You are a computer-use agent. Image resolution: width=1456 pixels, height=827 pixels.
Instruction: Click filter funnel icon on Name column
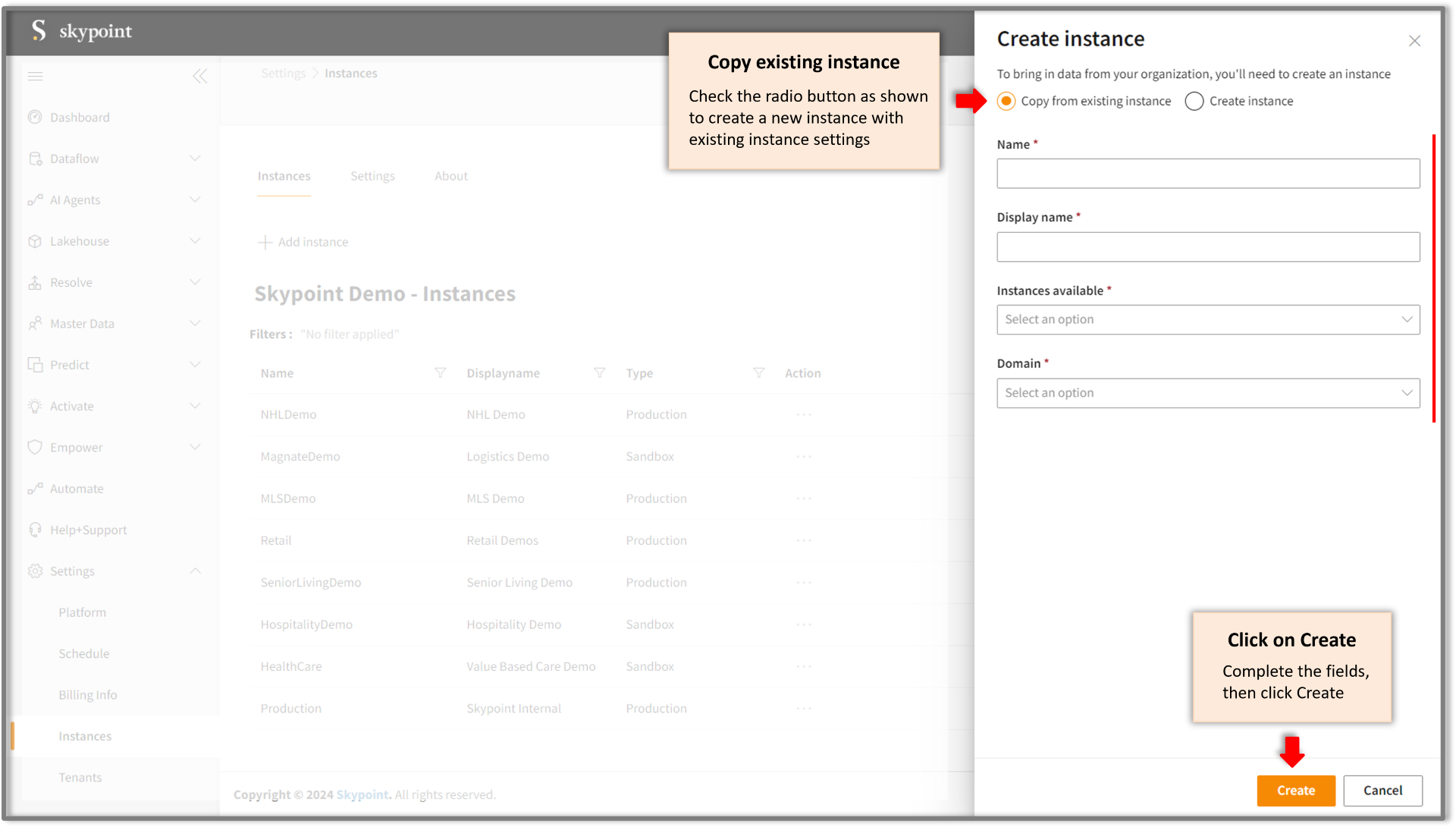click(440, 373)
